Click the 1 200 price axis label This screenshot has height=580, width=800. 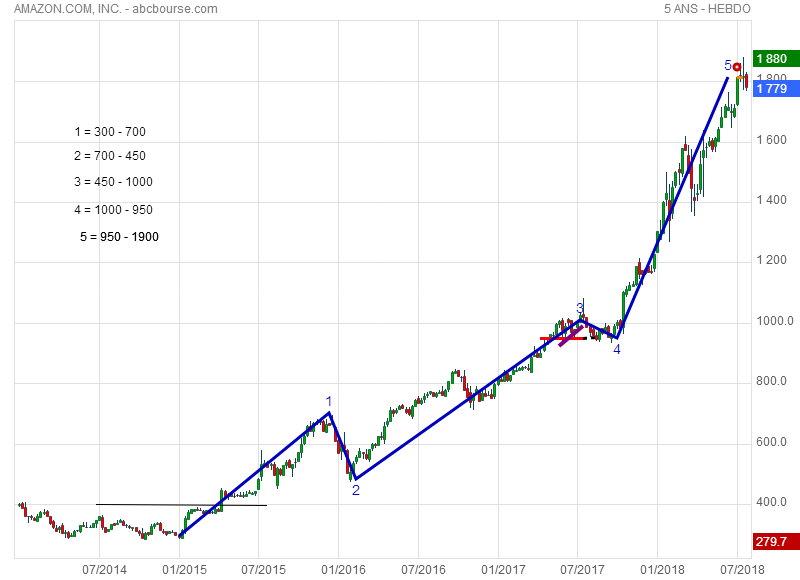pyautogui.click(x=771, y=260)
